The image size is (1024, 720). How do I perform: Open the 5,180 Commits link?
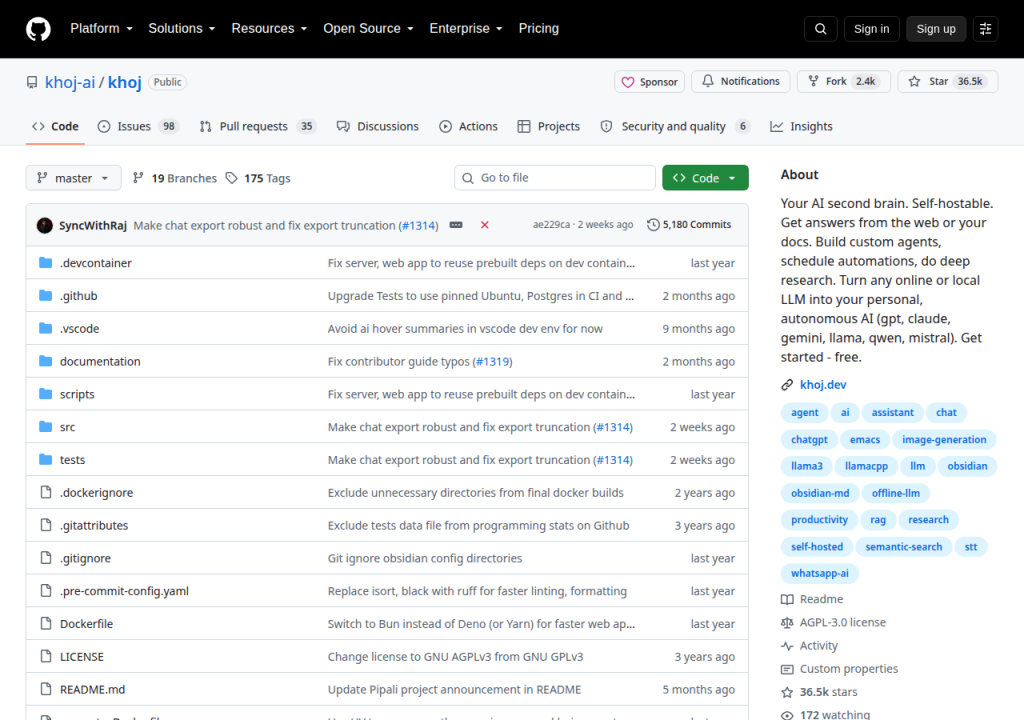click(689, 225)
